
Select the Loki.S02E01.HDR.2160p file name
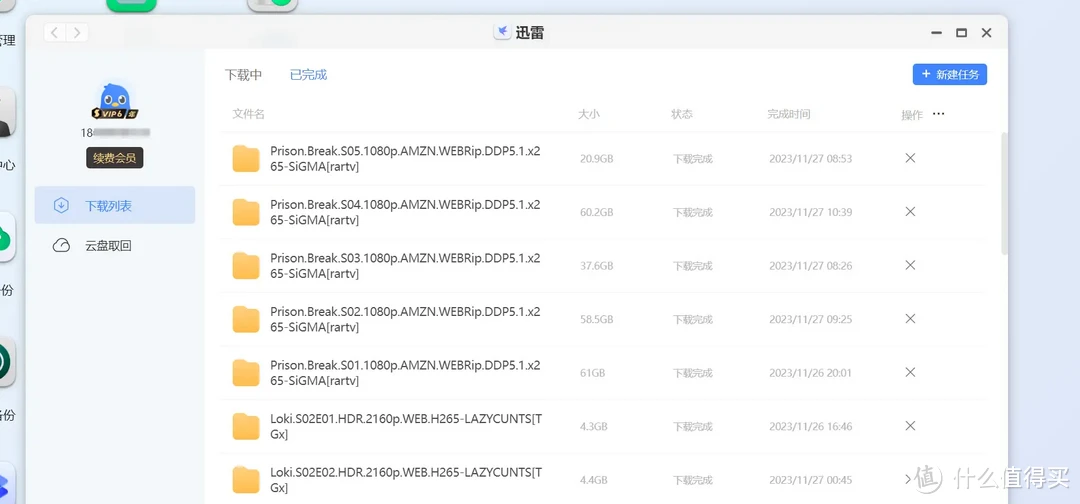click(406, 426)
